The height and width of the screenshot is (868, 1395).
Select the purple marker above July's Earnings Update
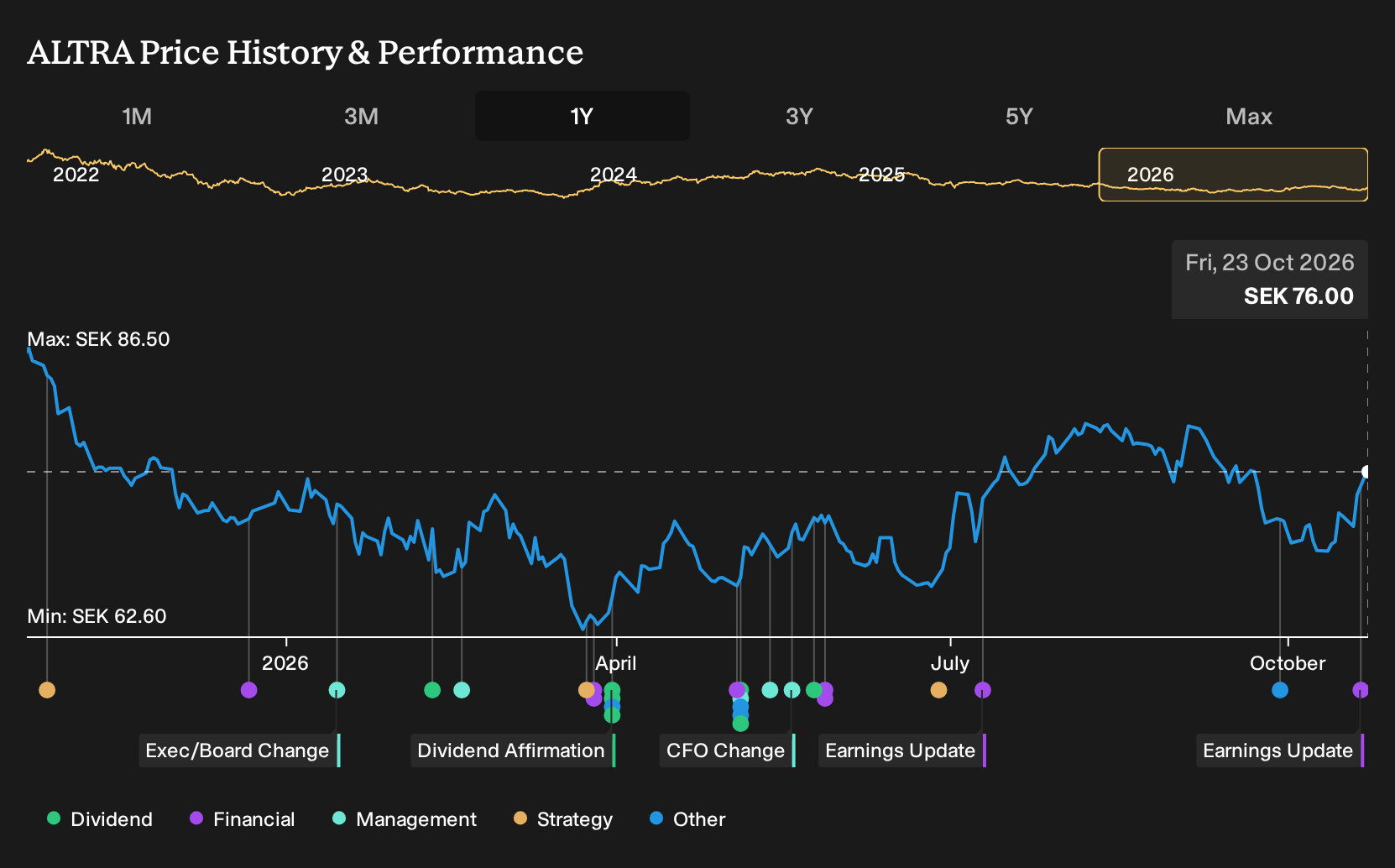tap(983, 690)
